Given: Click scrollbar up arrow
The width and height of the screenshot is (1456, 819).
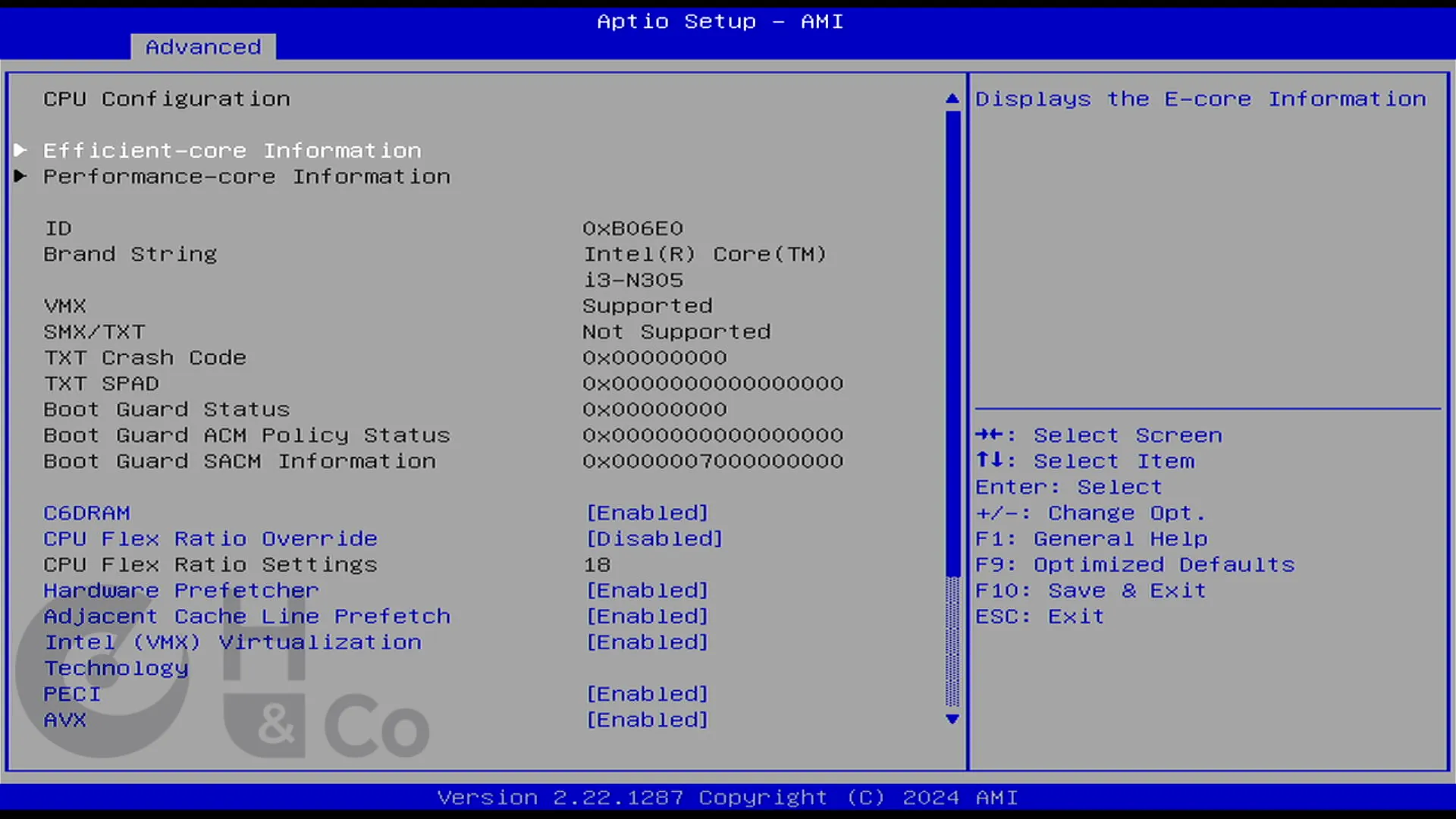Looking at the screenshot, I should point(952,99).
